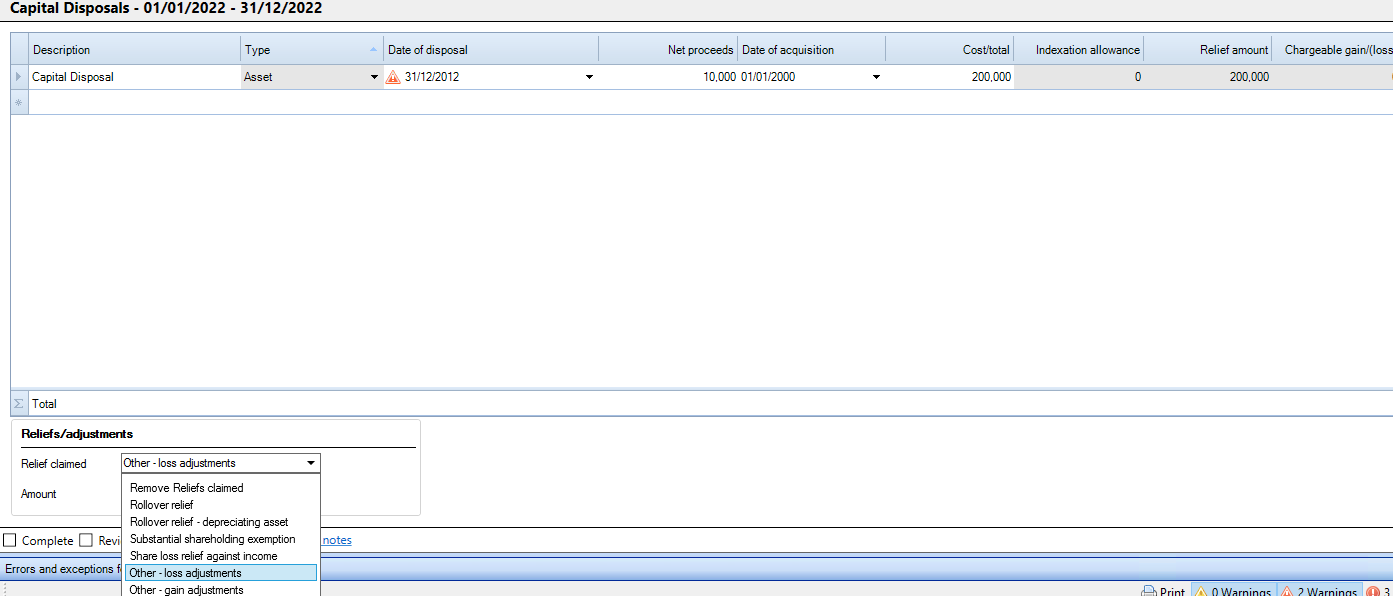This screenshot has height=596, width=1393.
Task: Click the Description column header
Action: [x=135, y=50]
